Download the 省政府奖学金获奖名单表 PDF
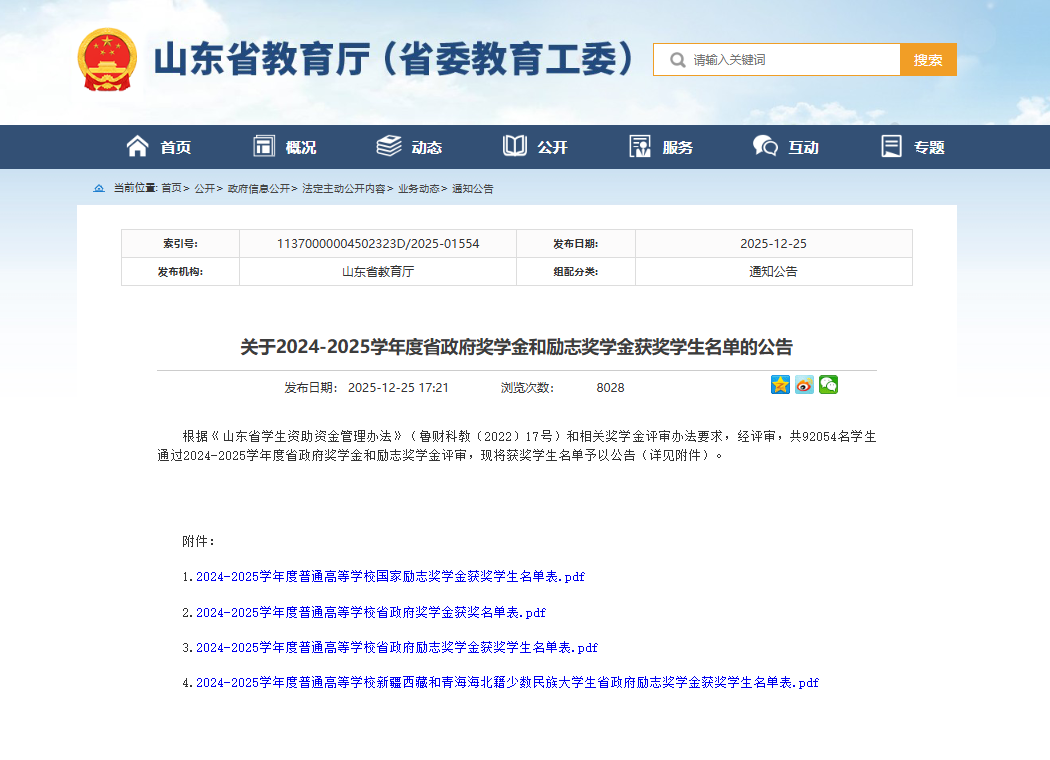This screenshot has width=1050, height=760. tap(370, 612)
